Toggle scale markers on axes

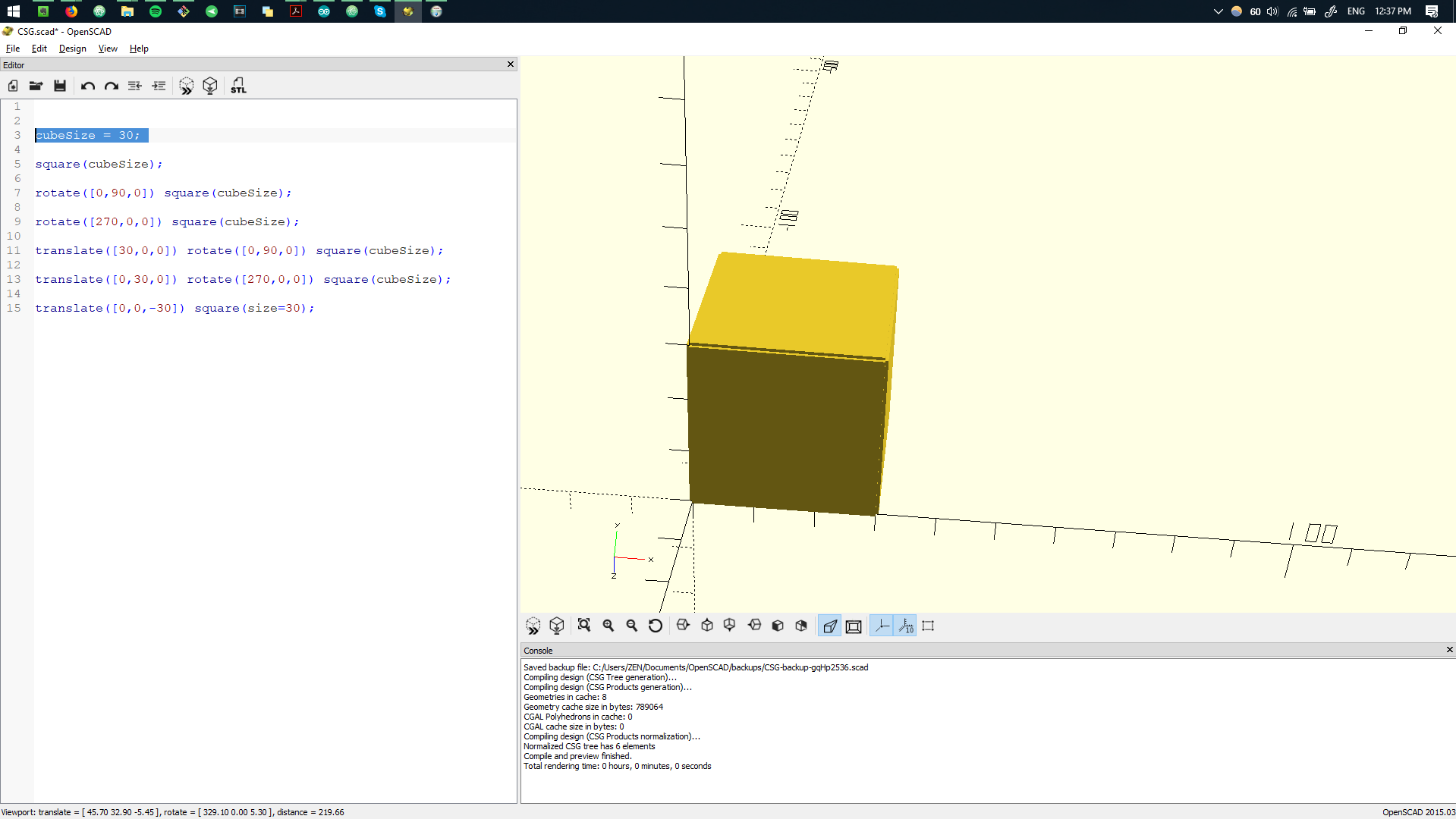pyautogui.click(x=905, y=626)
